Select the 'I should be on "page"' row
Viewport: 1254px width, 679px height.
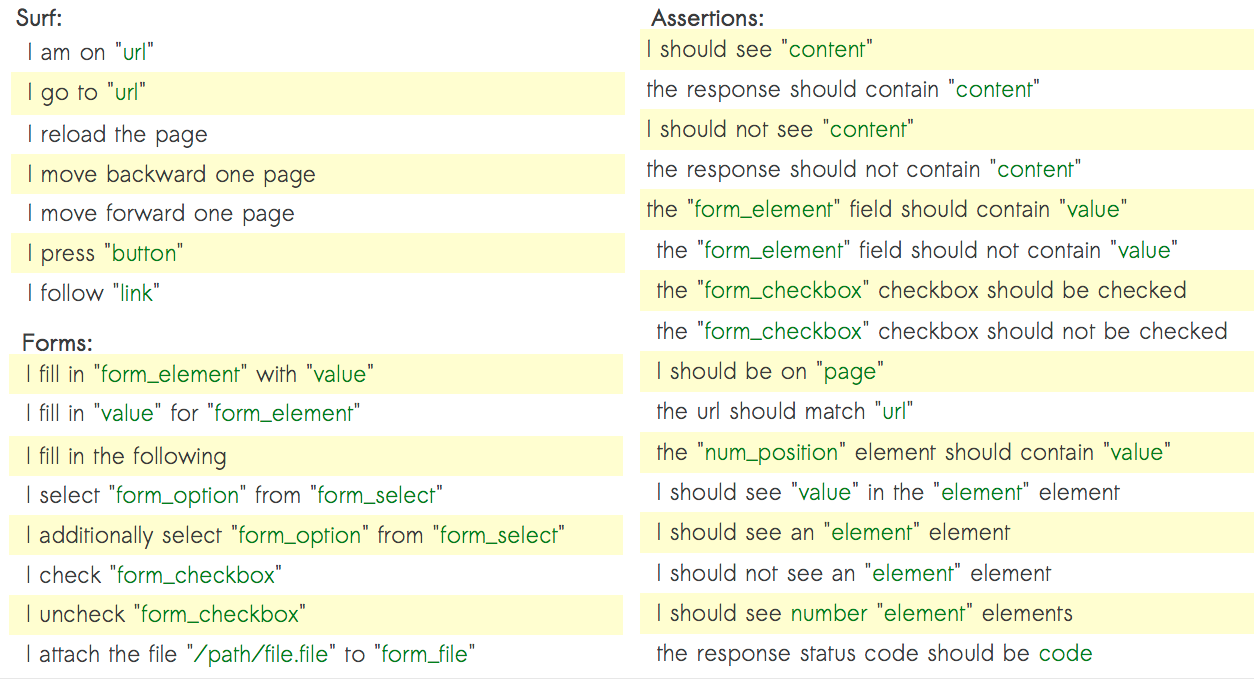click(x=946, y=372)
